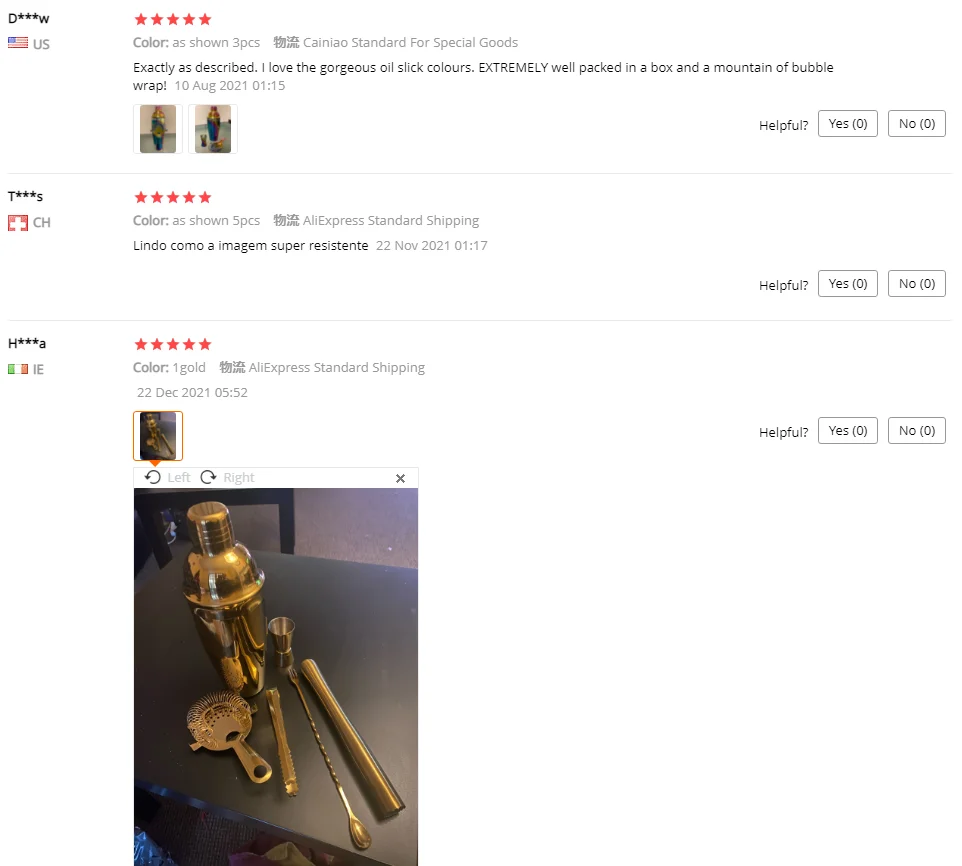Click the star rating of H***a's review
This screenshot has height=866, width=962.
[x=173, y=345]
